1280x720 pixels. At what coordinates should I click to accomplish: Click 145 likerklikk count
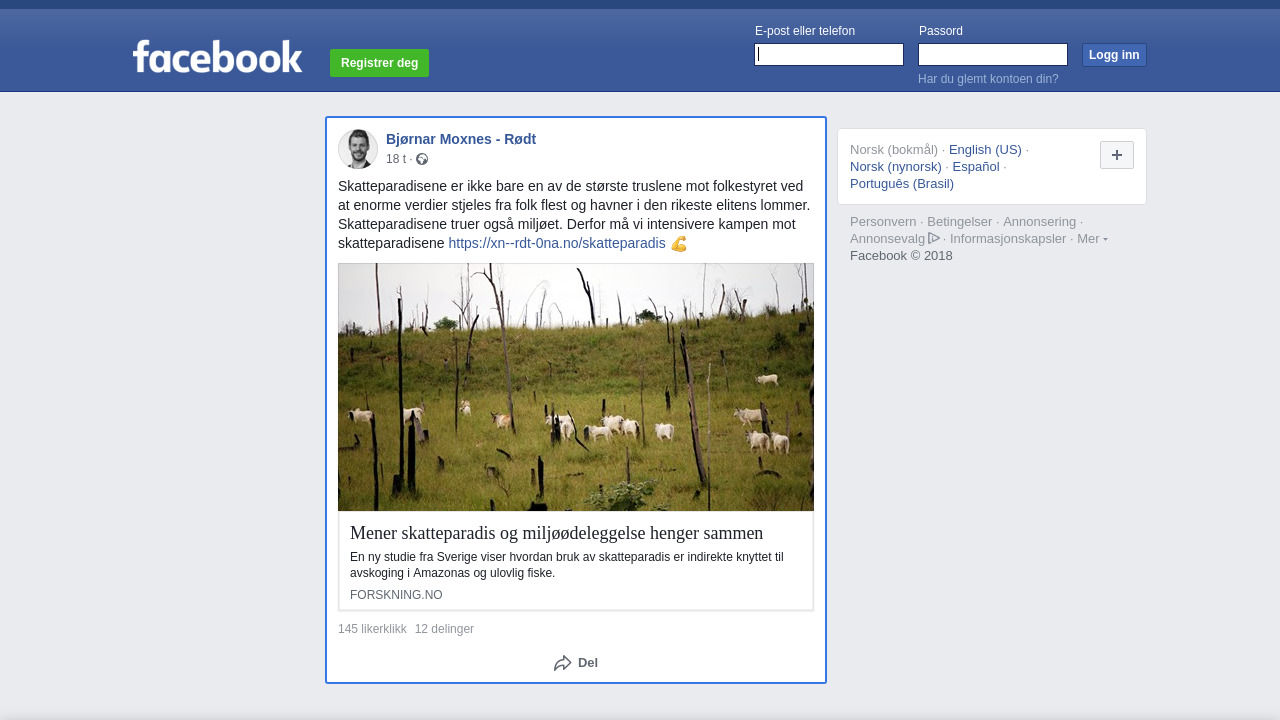372,629
